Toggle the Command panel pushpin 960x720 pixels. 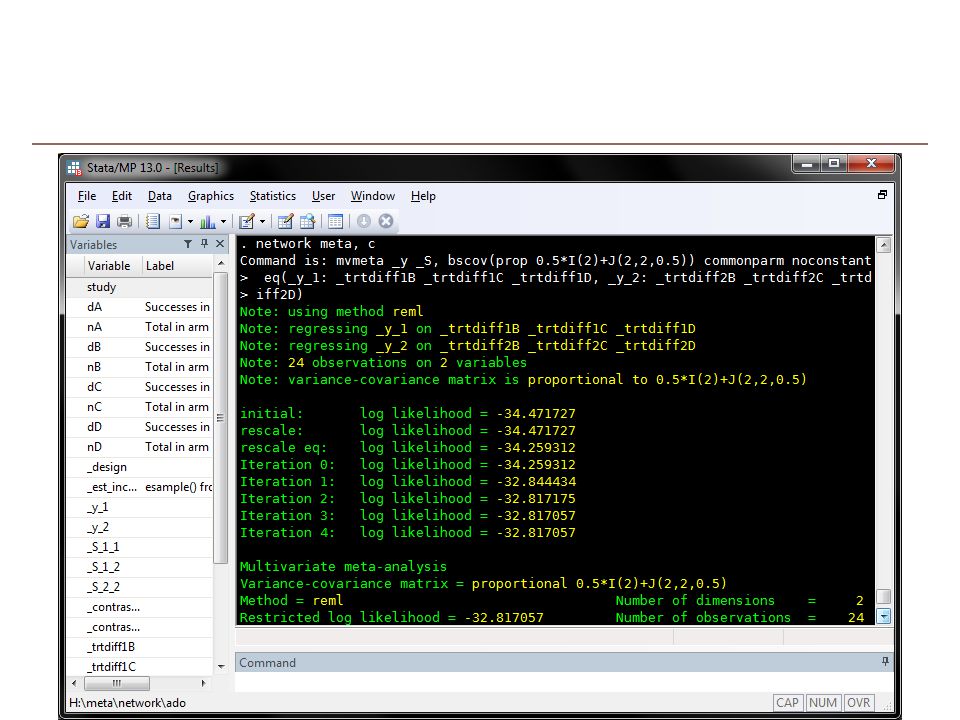(885, 662)
